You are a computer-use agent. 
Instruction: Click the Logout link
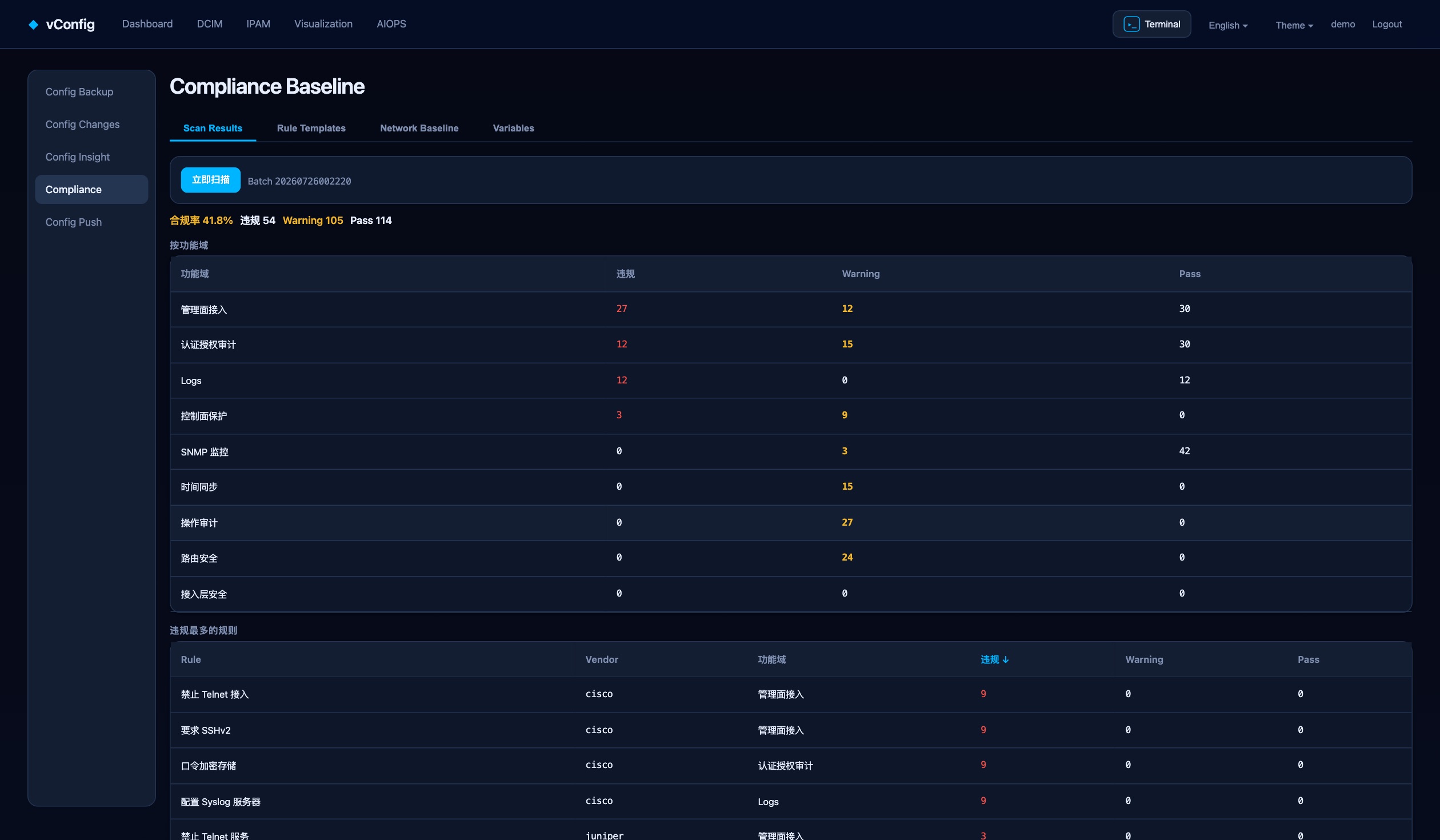pos(1386,24)
